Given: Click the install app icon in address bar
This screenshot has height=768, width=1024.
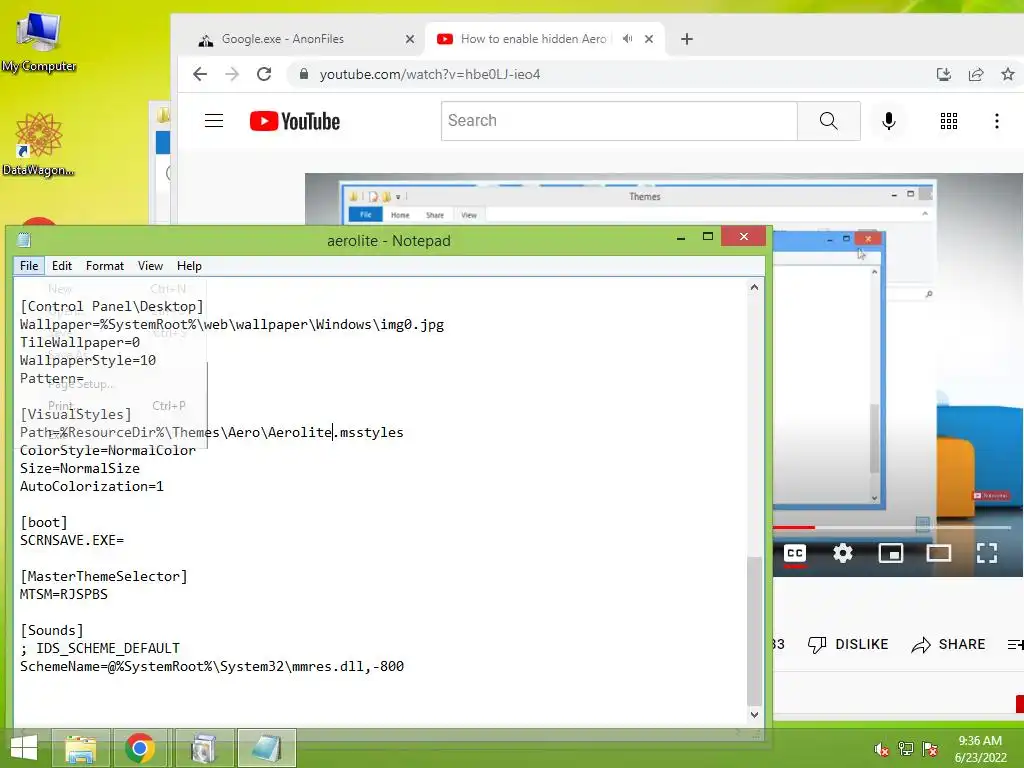Looking at the screenshot, I should pos(944,74).
